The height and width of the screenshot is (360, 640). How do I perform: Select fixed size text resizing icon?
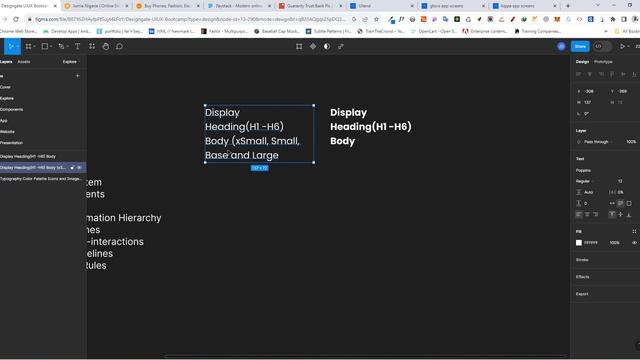(x=629, y=203)
